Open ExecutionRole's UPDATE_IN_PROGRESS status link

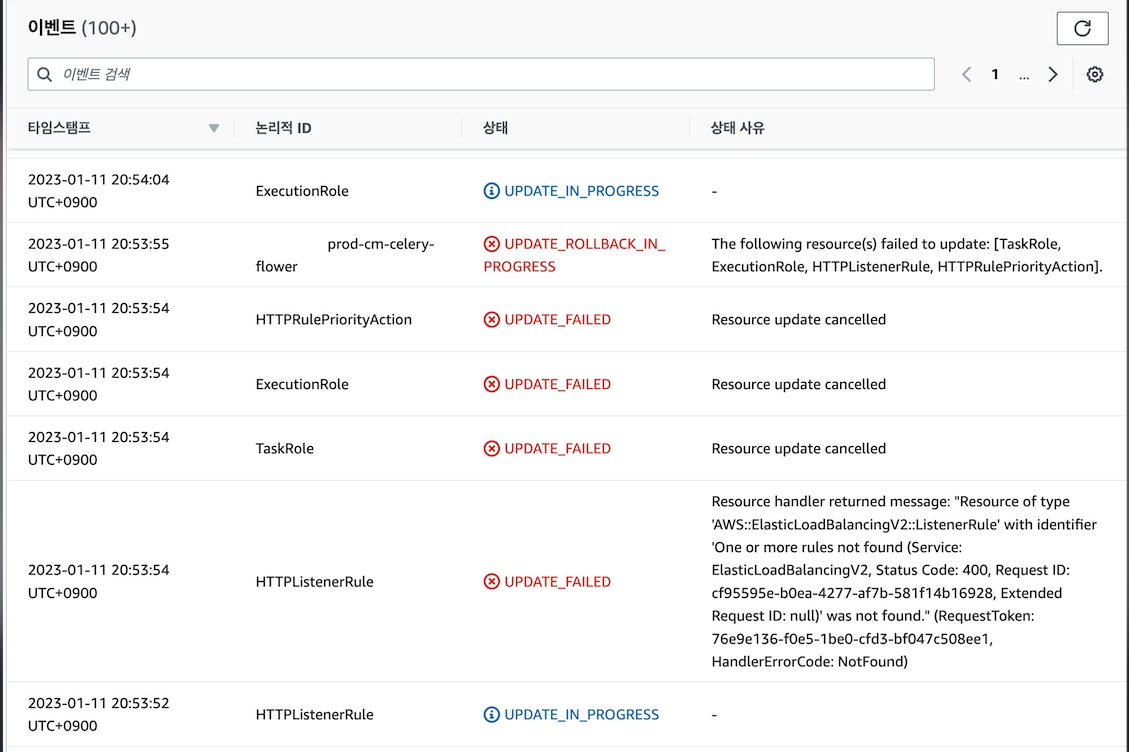coord(580,191)
